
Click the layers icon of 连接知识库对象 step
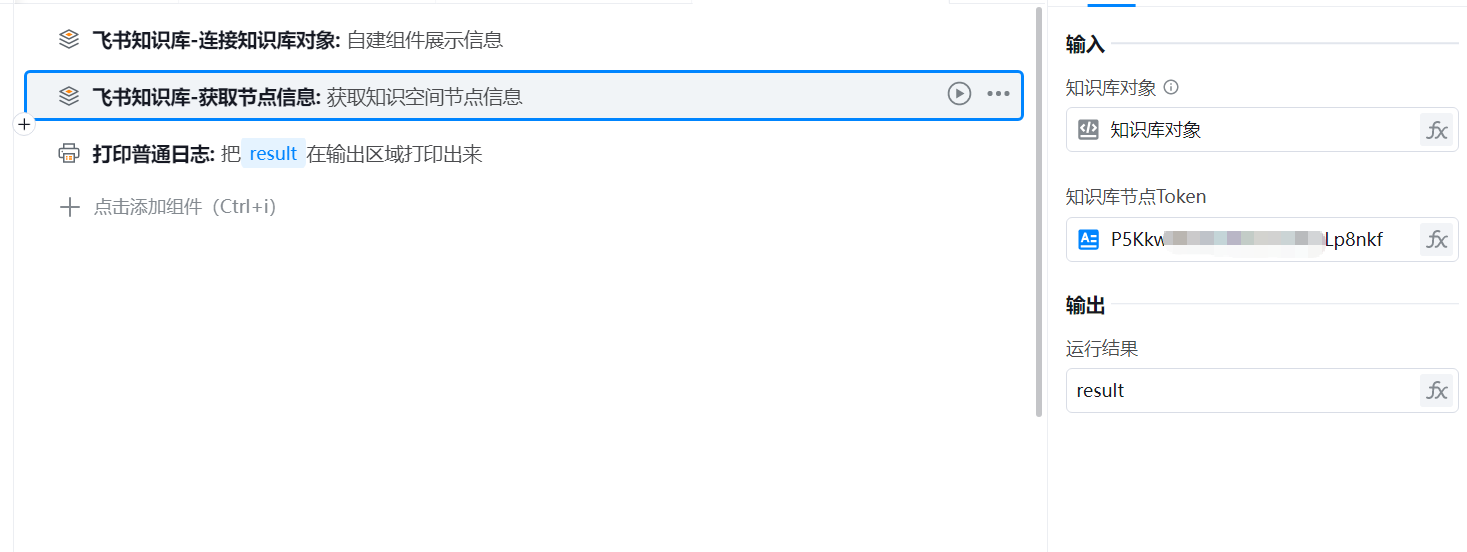tap(68, 39)
